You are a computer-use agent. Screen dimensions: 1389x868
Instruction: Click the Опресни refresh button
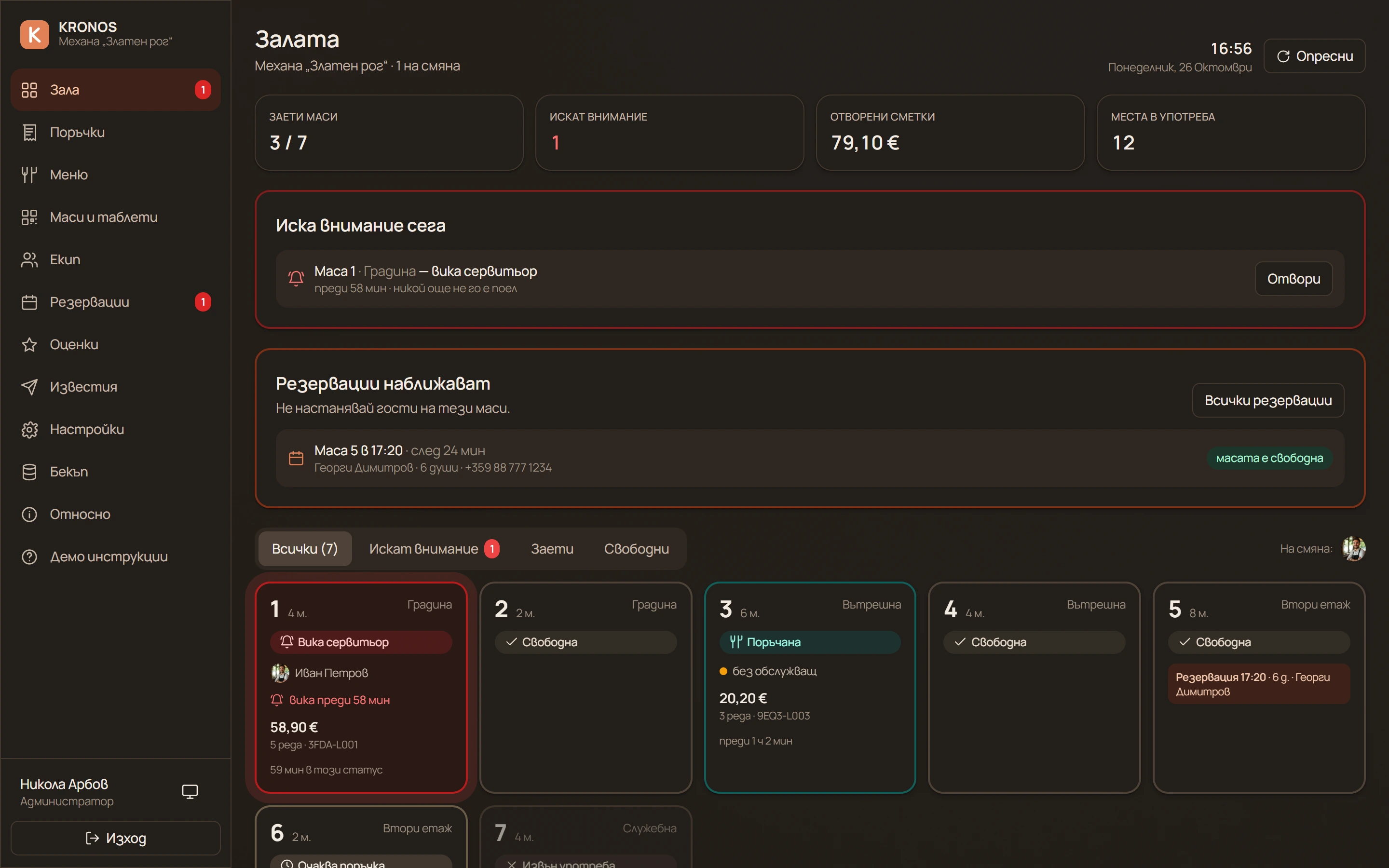(x=1314, y=55)
